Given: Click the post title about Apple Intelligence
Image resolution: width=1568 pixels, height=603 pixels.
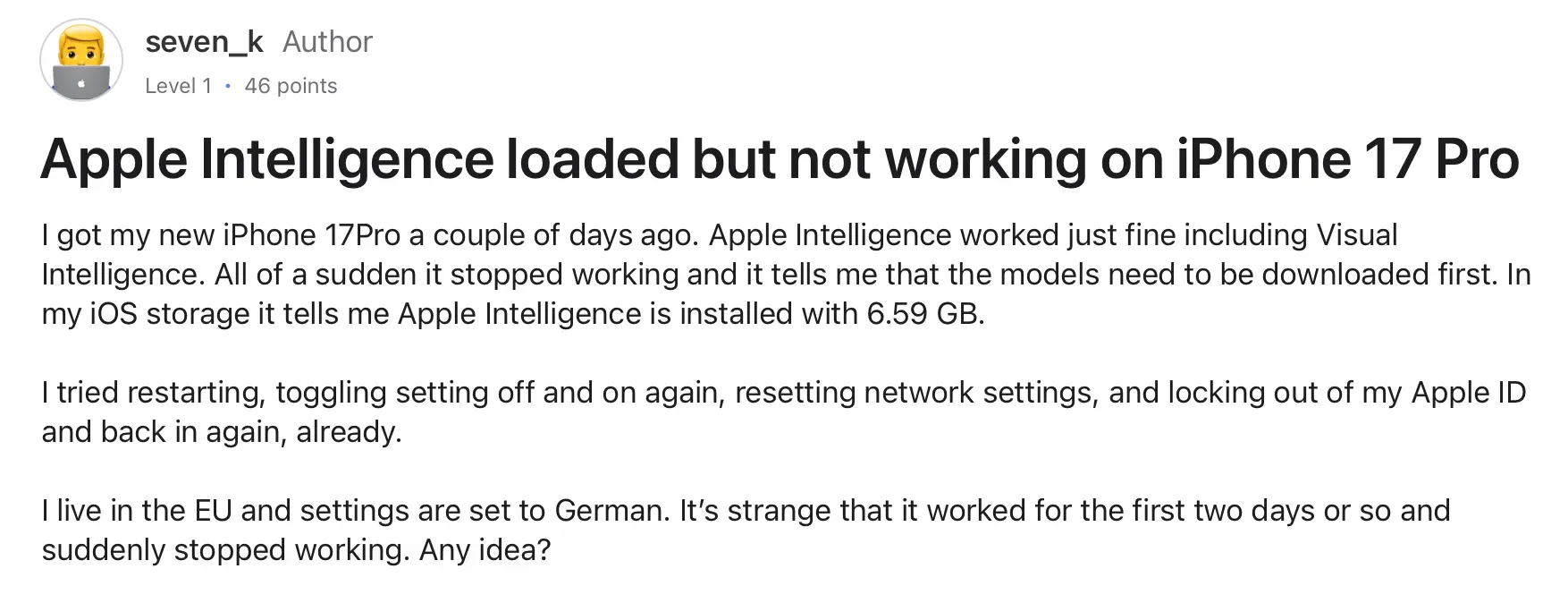Looking at the screenshot, I should 780,160.
